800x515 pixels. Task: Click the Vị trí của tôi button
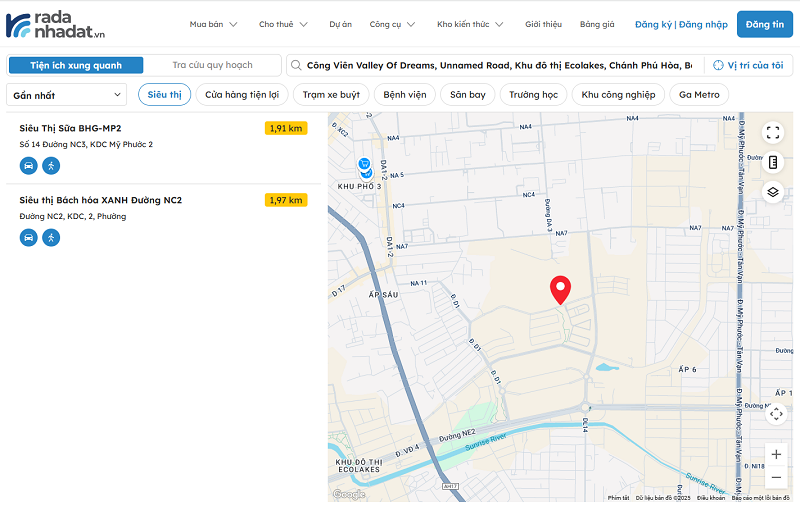point(749,65)
